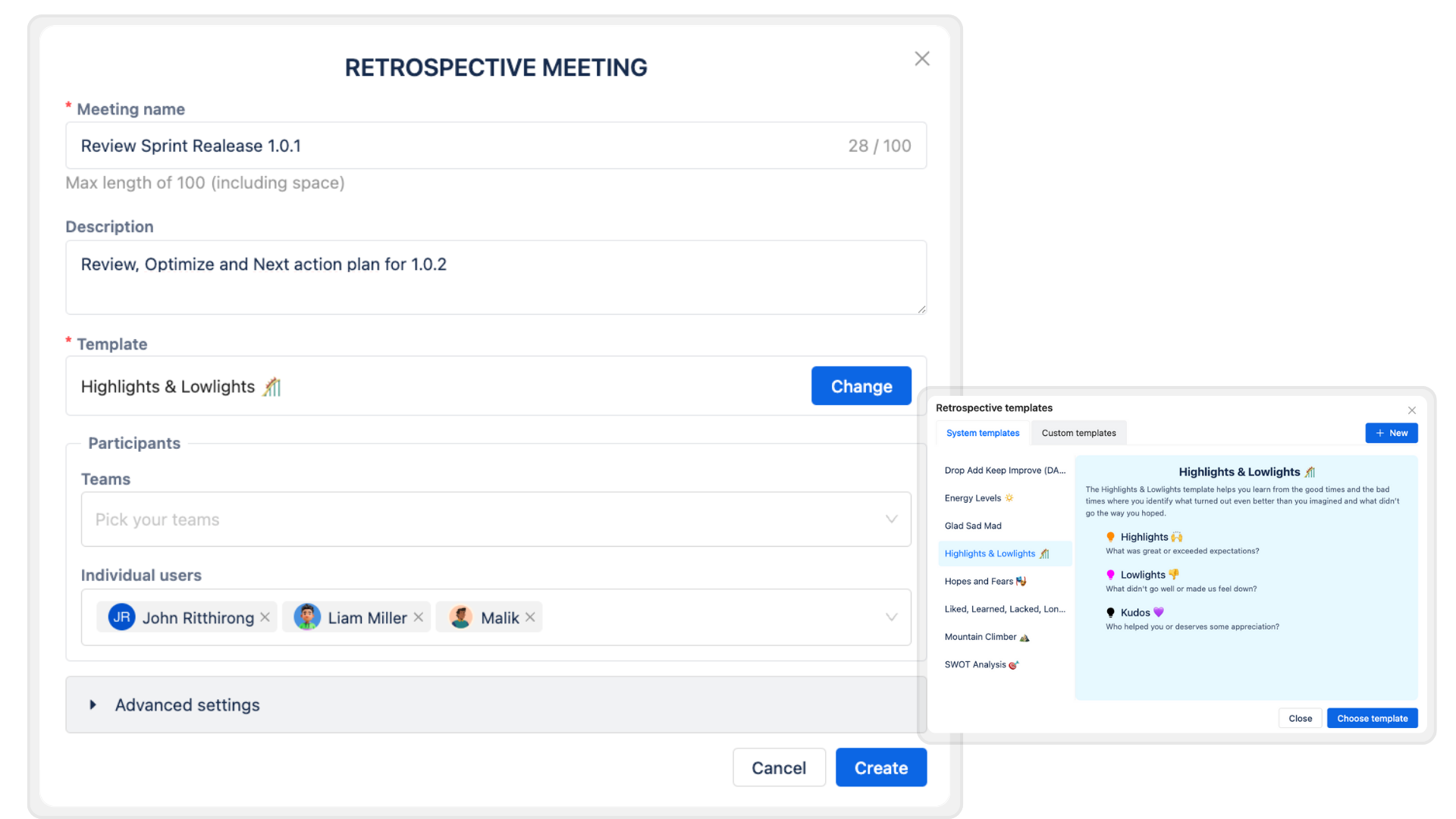The height and width of the screenshot is (819, 1456).
Task: Click the Meeting name input field
Action: (x=496, y=146)
